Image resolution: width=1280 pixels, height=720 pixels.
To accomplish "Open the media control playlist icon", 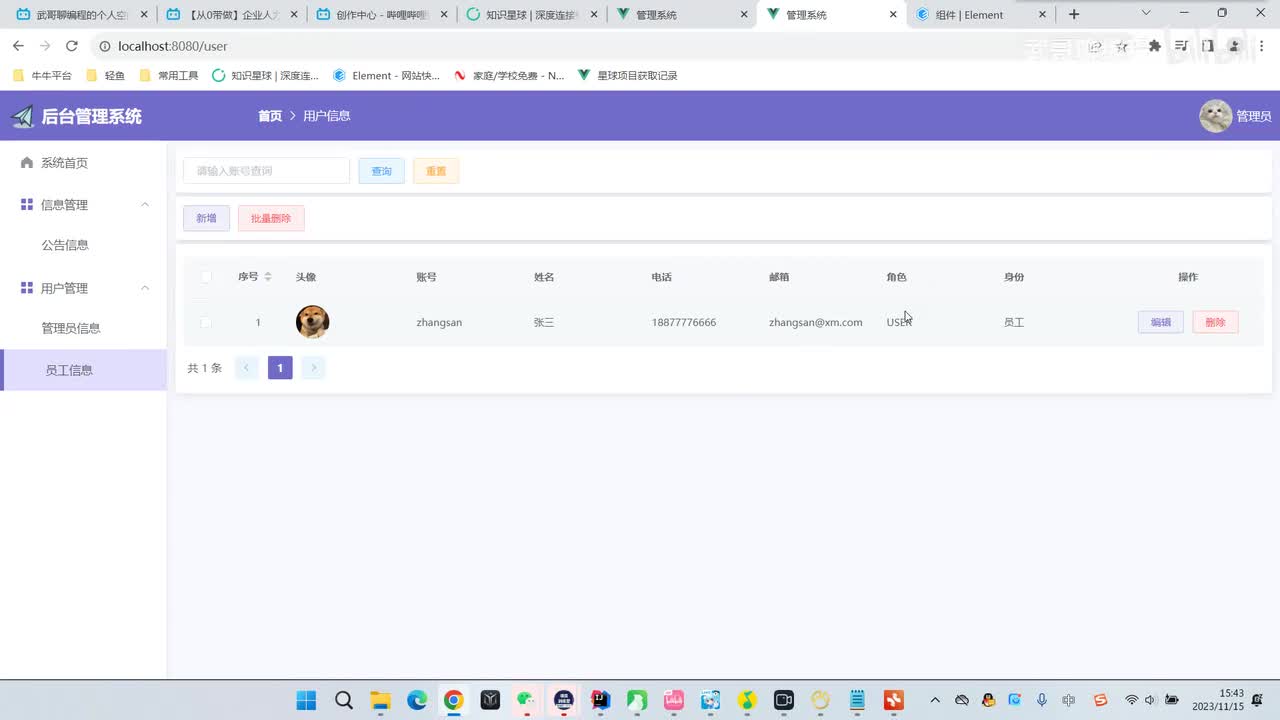I will click(x=1181, y=46).
